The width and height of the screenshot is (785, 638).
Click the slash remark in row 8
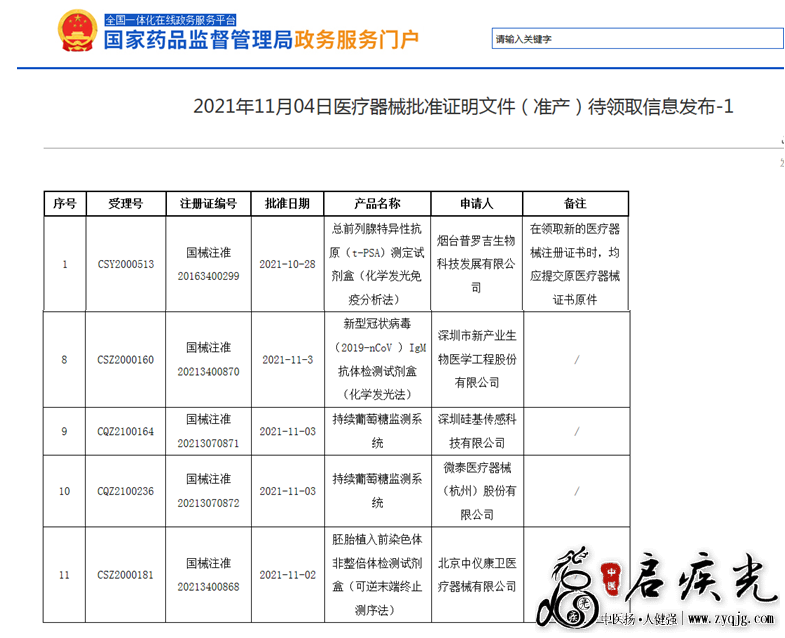tap(577, 360)
